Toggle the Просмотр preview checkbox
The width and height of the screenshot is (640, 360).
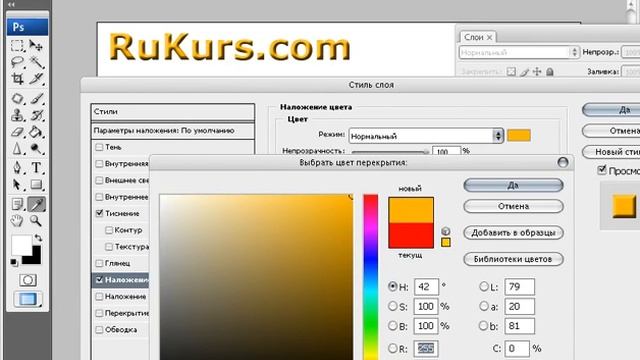click(x=602, y=170)
